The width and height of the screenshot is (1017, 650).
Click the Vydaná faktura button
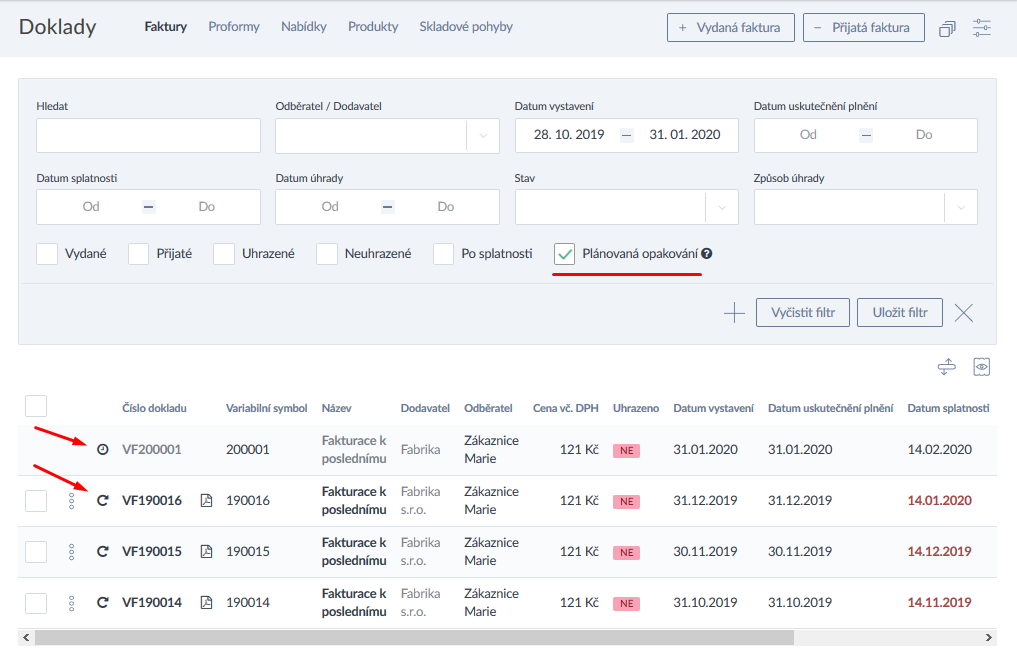click(730, 28)
